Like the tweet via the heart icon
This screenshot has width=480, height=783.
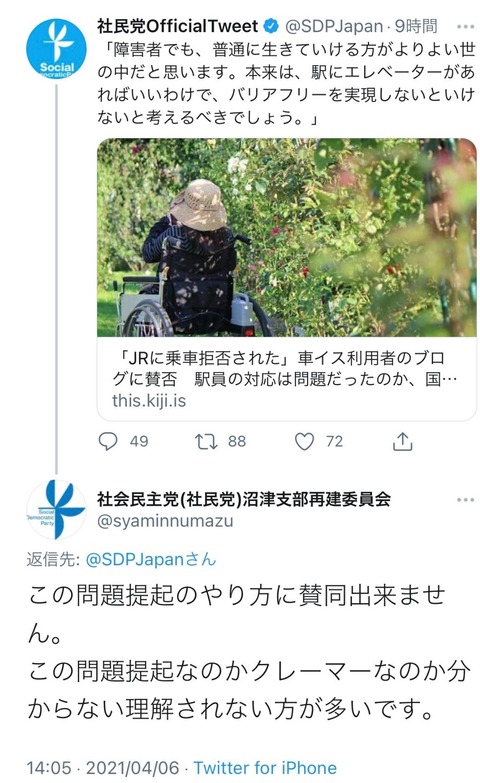click(304, 441)
